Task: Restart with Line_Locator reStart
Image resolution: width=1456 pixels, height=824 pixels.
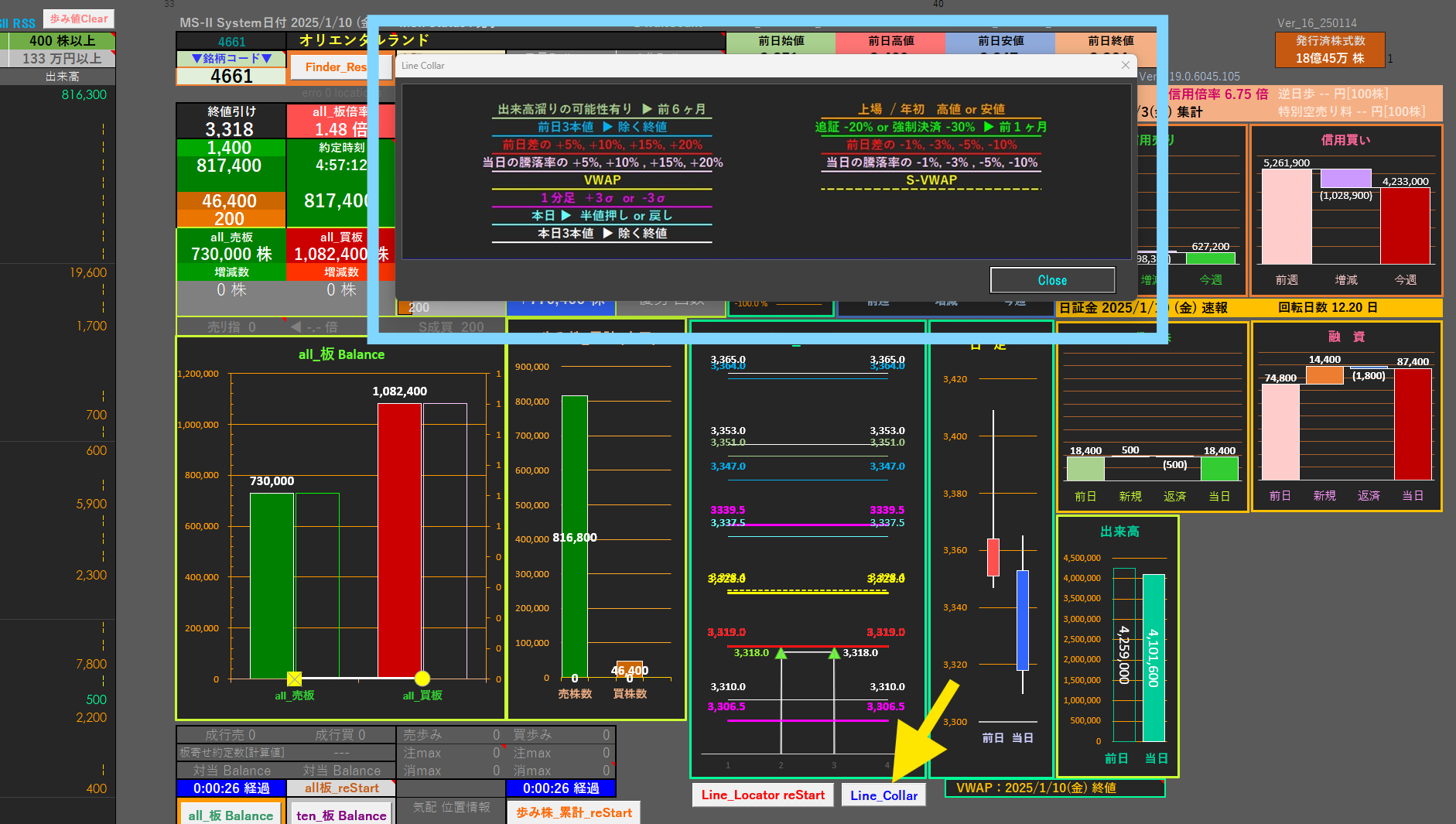Action: tap(763, 795)
